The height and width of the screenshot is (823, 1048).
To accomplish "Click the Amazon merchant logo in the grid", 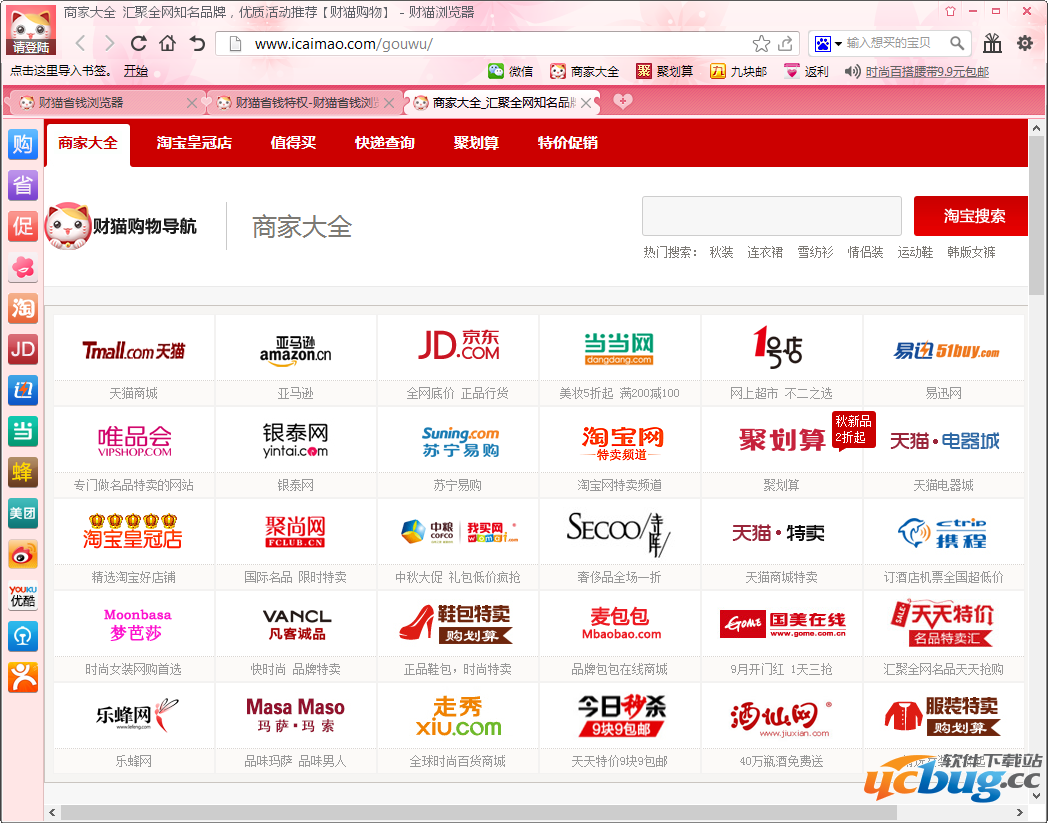I will click(295, 352).
